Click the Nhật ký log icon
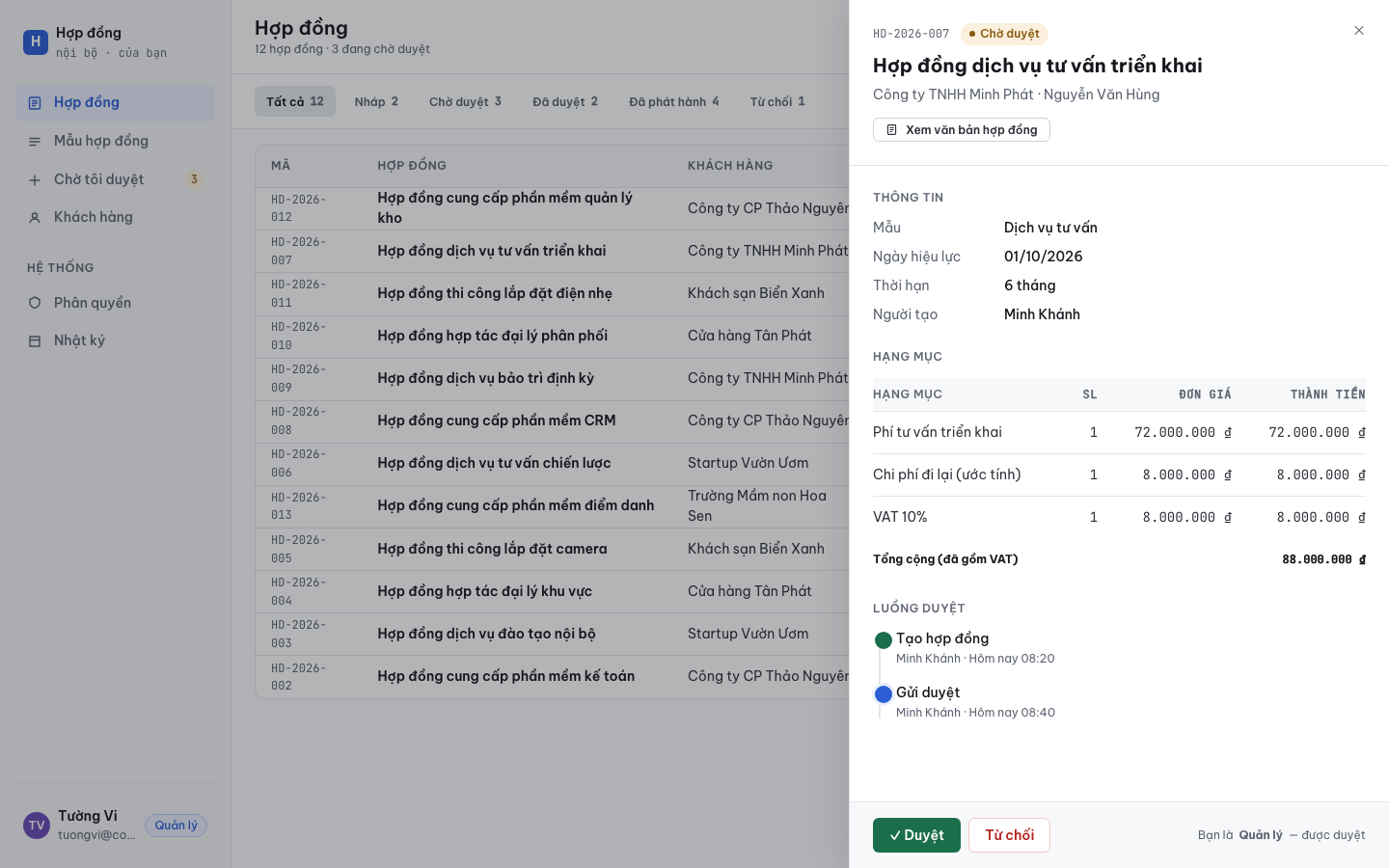 click(x=35, y=341)
